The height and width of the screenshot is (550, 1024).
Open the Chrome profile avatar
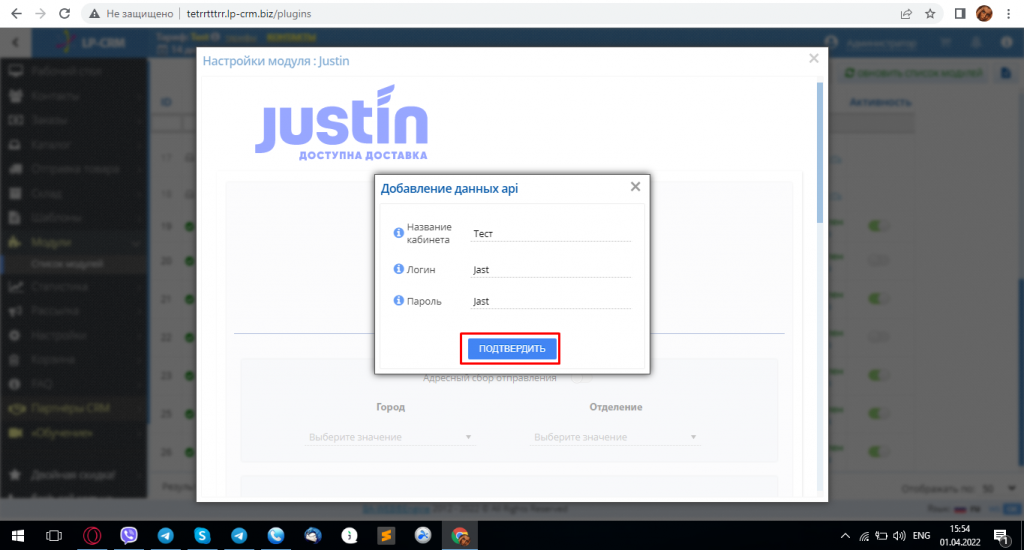[x=984, y=13]
